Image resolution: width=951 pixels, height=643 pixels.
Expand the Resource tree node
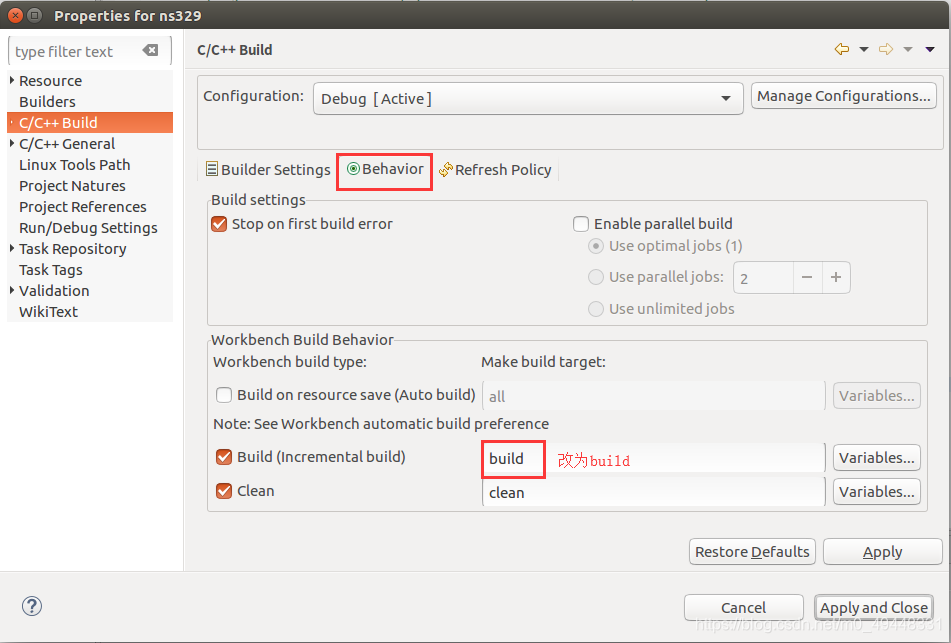click(x=12, y=80)
